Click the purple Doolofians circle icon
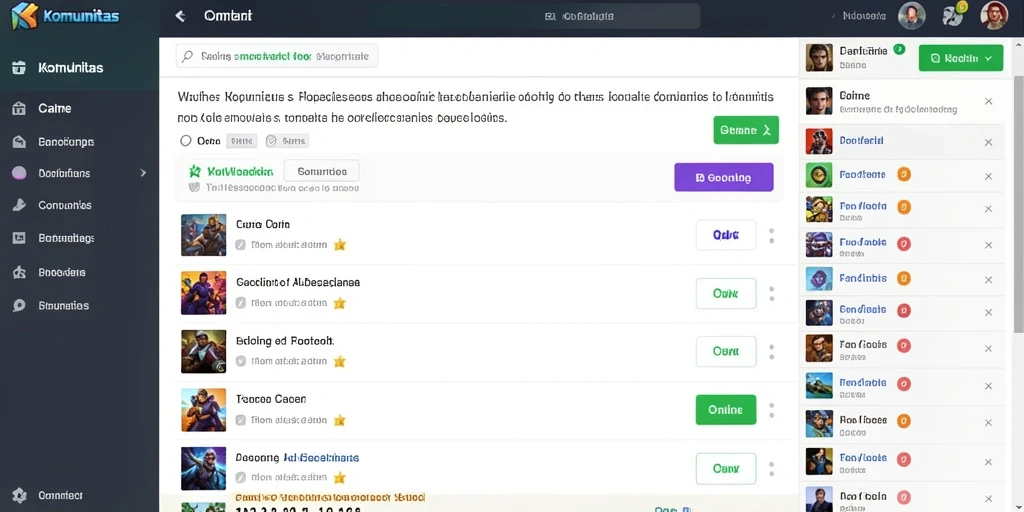The height and width of the screenshot is (512, 1024). pyautogui.click(x=19, y=173)
